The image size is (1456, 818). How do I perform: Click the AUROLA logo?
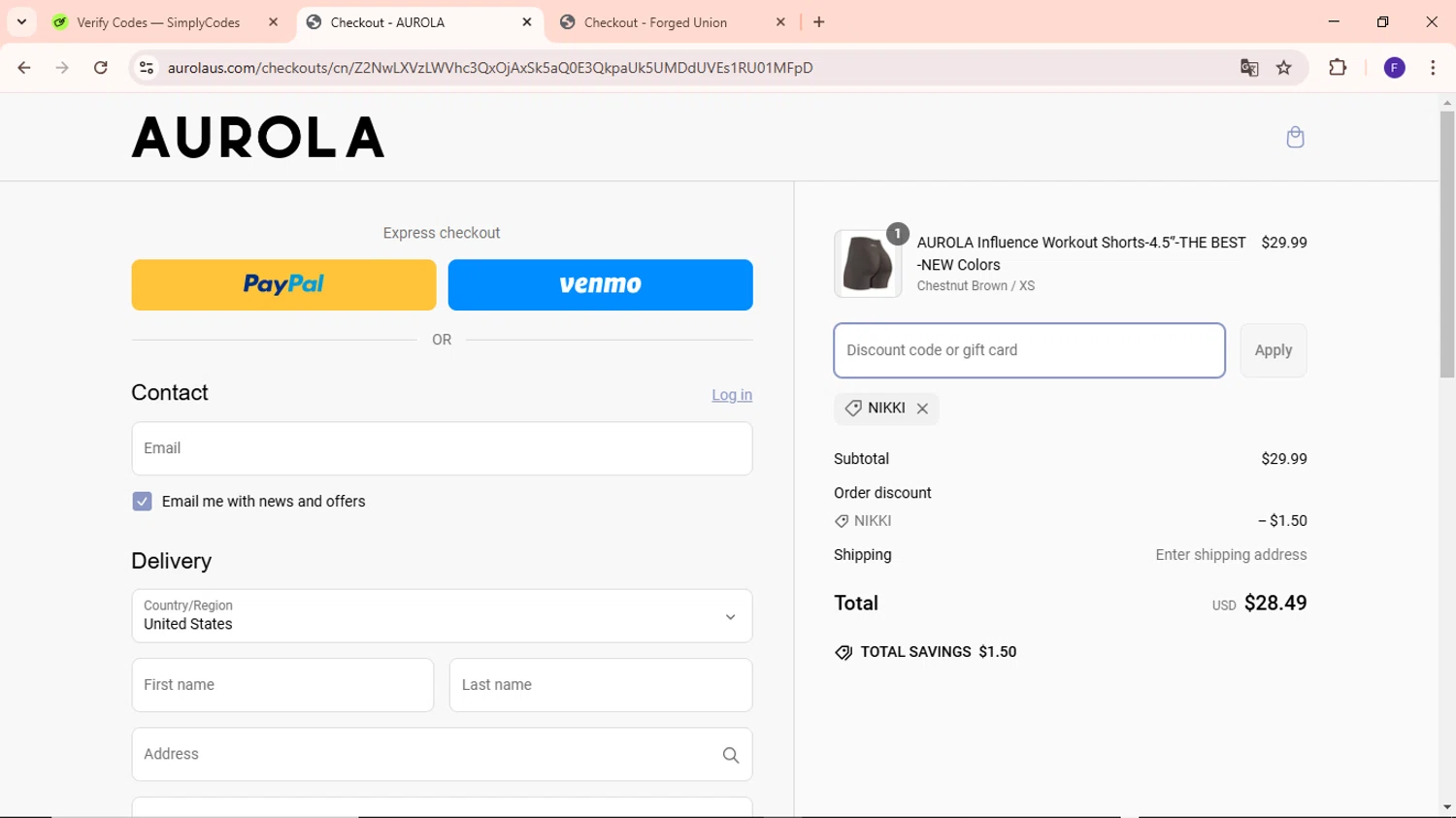[258, 137]
